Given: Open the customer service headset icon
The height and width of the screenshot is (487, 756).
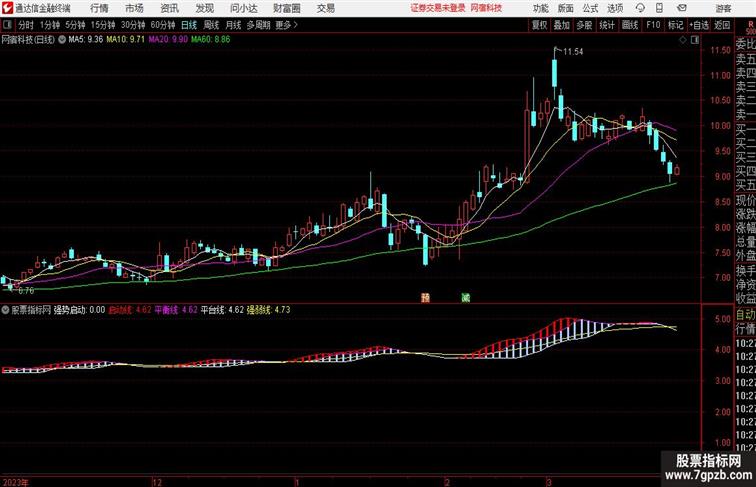Looking at the screenshot, I should [640, 8].
